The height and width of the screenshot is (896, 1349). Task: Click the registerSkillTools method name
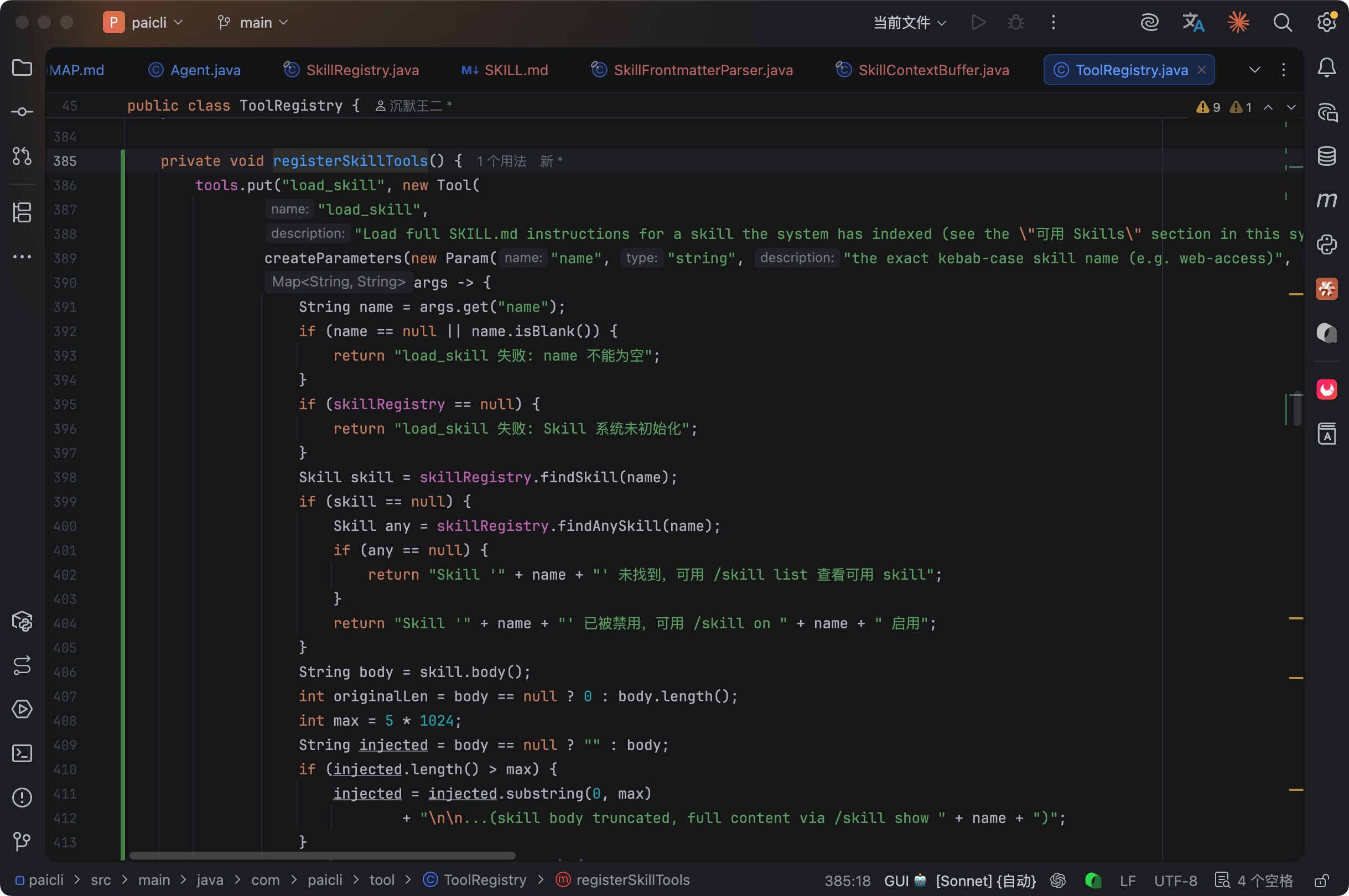coord(350,161)
